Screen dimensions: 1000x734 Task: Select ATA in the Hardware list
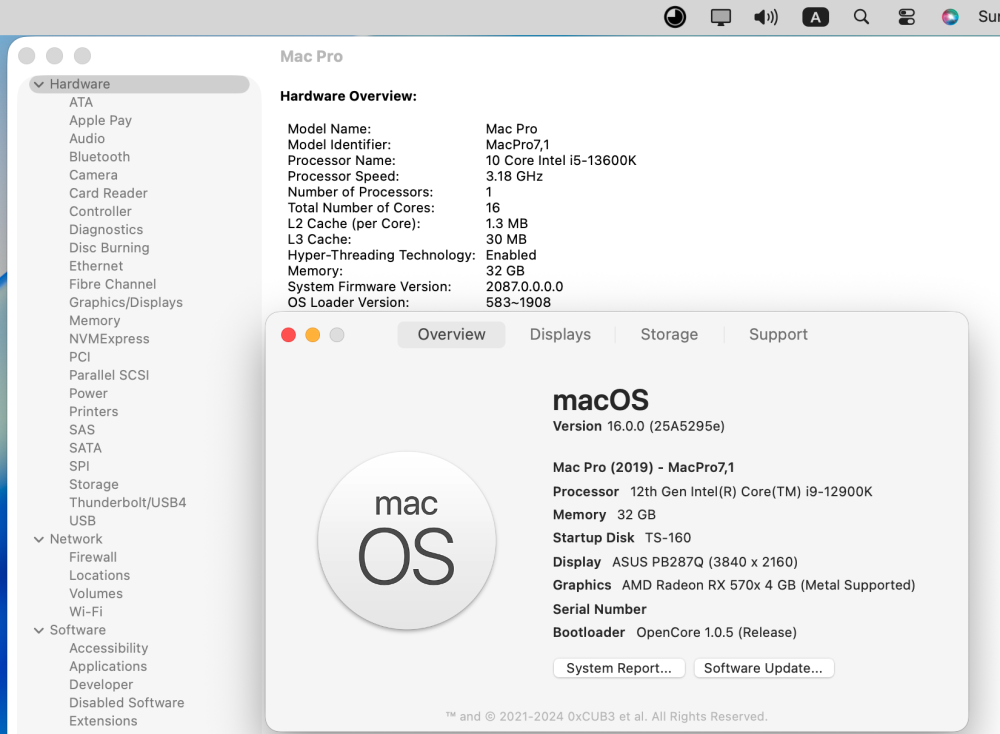coord(81,102)
